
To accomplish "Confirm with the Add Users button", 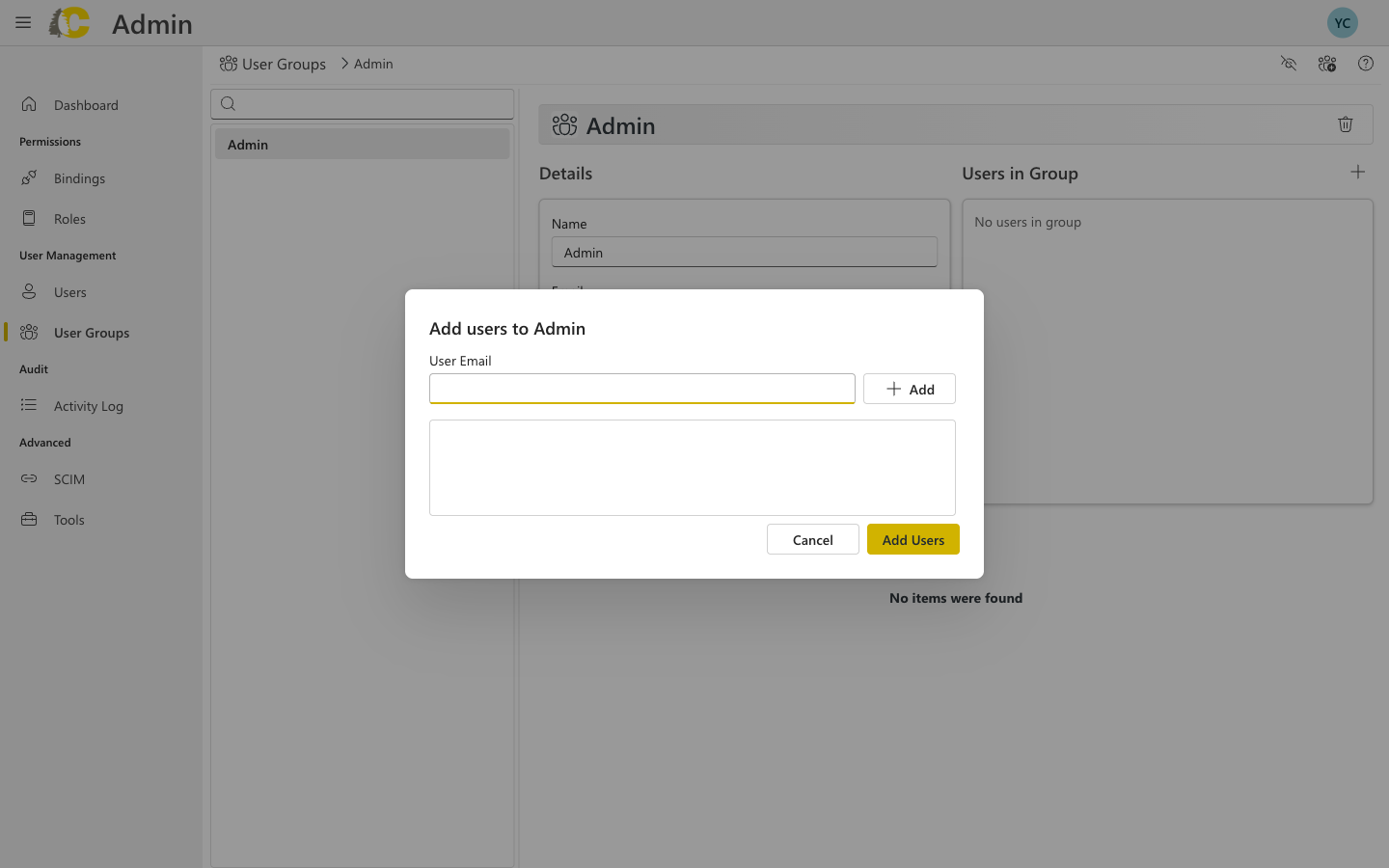I will (x=912, y=539).
